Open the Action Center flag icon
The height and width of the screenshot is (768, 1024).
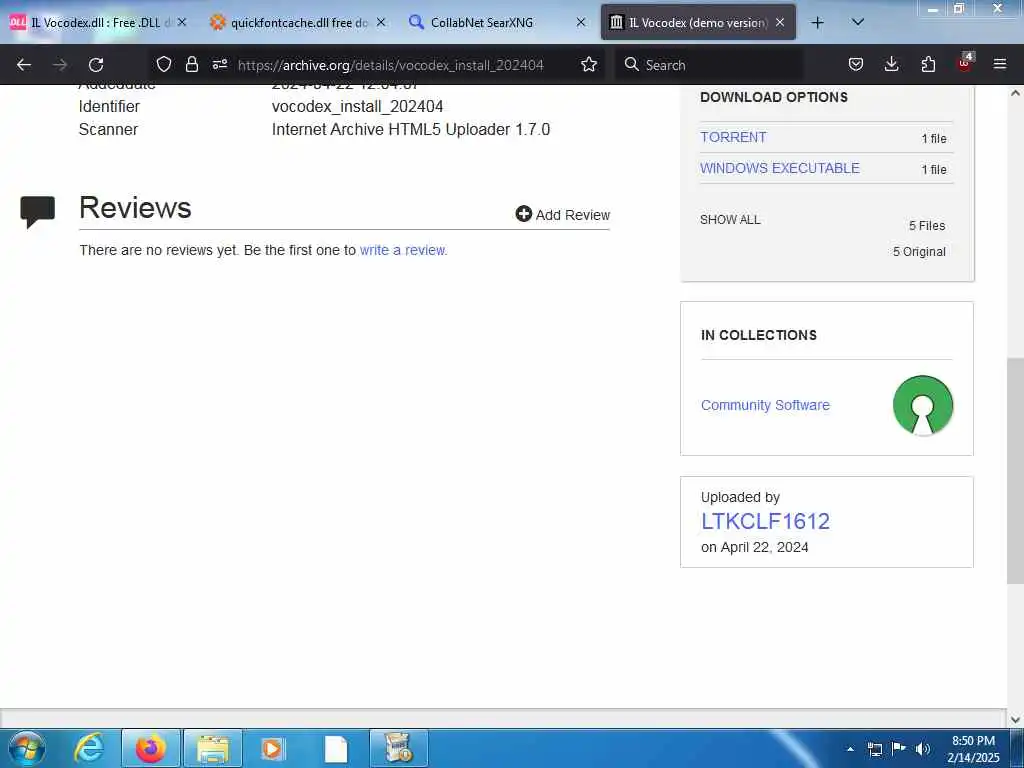[899, 749]
